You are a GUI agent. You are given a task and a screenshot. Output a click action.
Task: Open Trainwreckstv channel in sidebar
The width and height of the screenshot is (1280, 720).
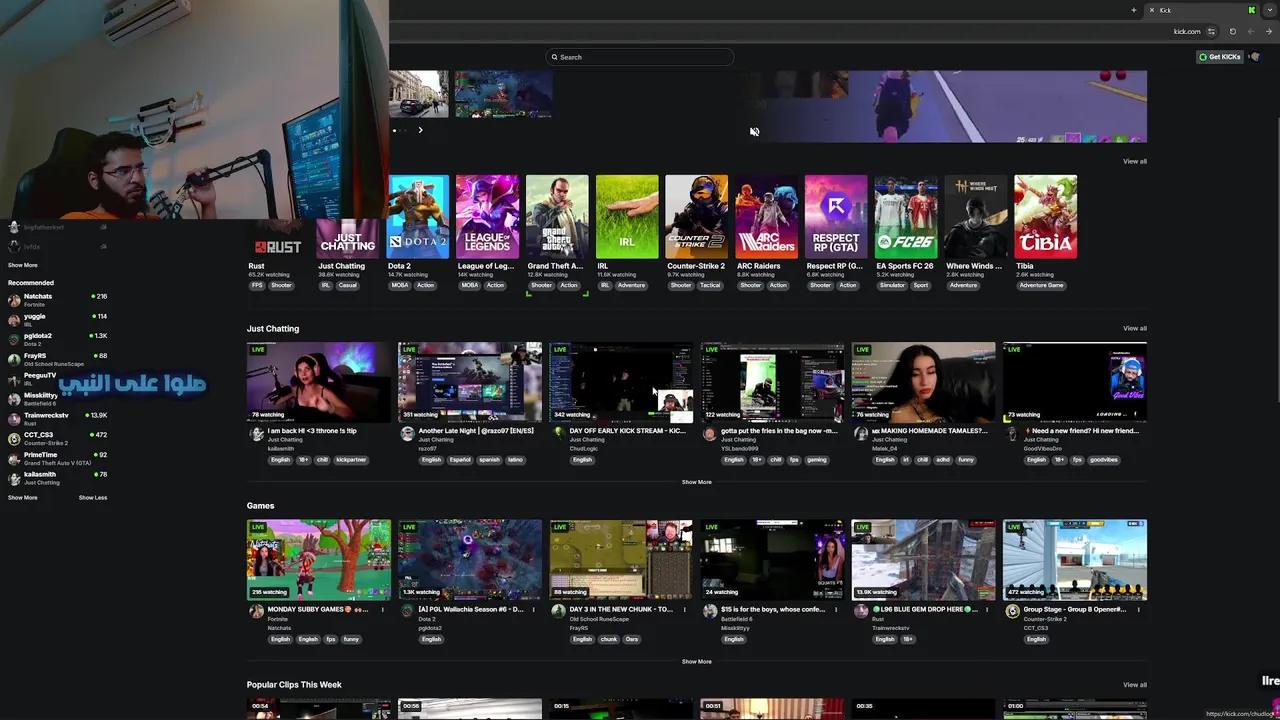pyautogui.click(x=58, y=418)
